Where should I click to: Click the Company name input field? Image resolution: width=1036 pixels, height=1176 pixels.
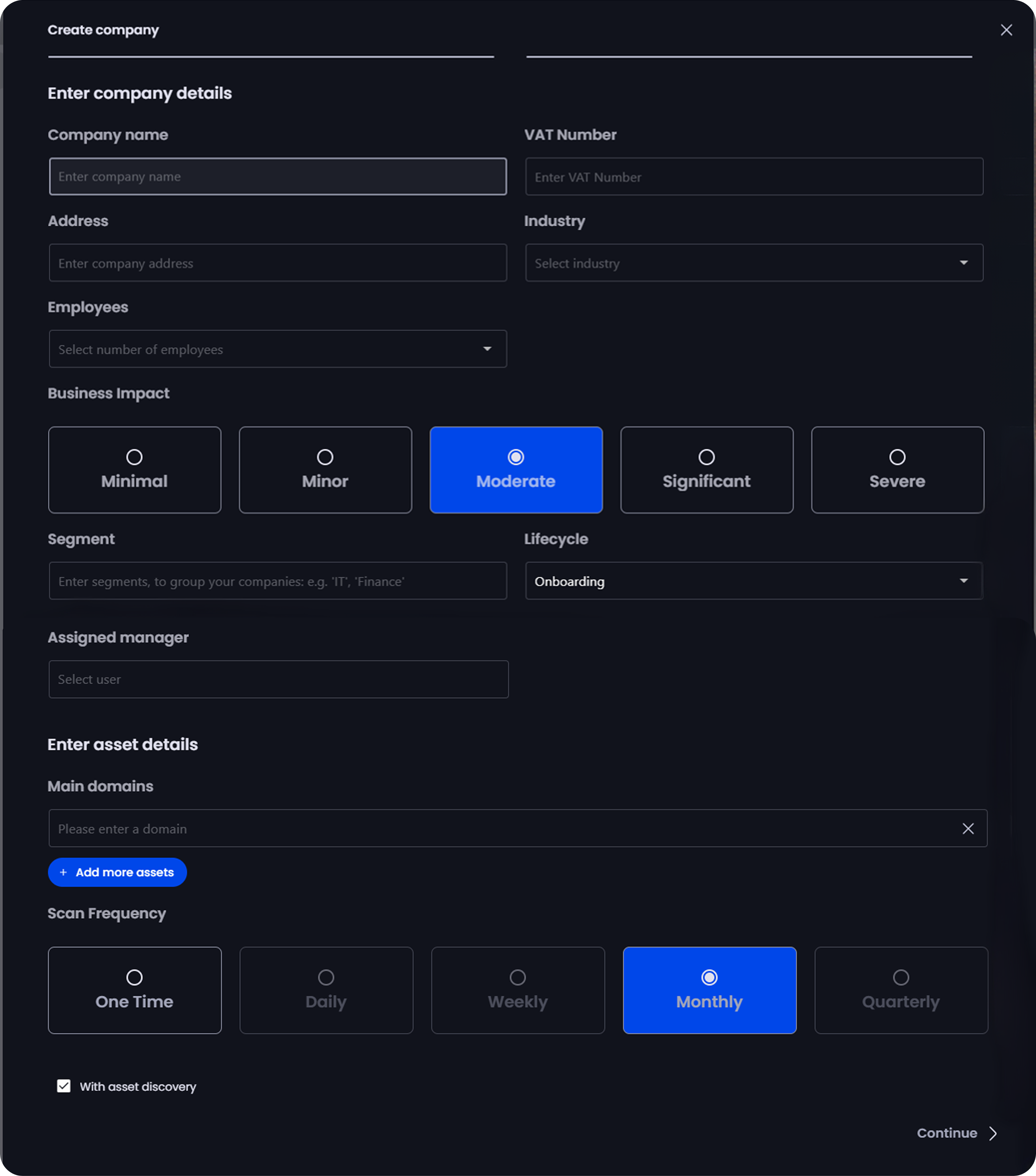pos(278,177)
